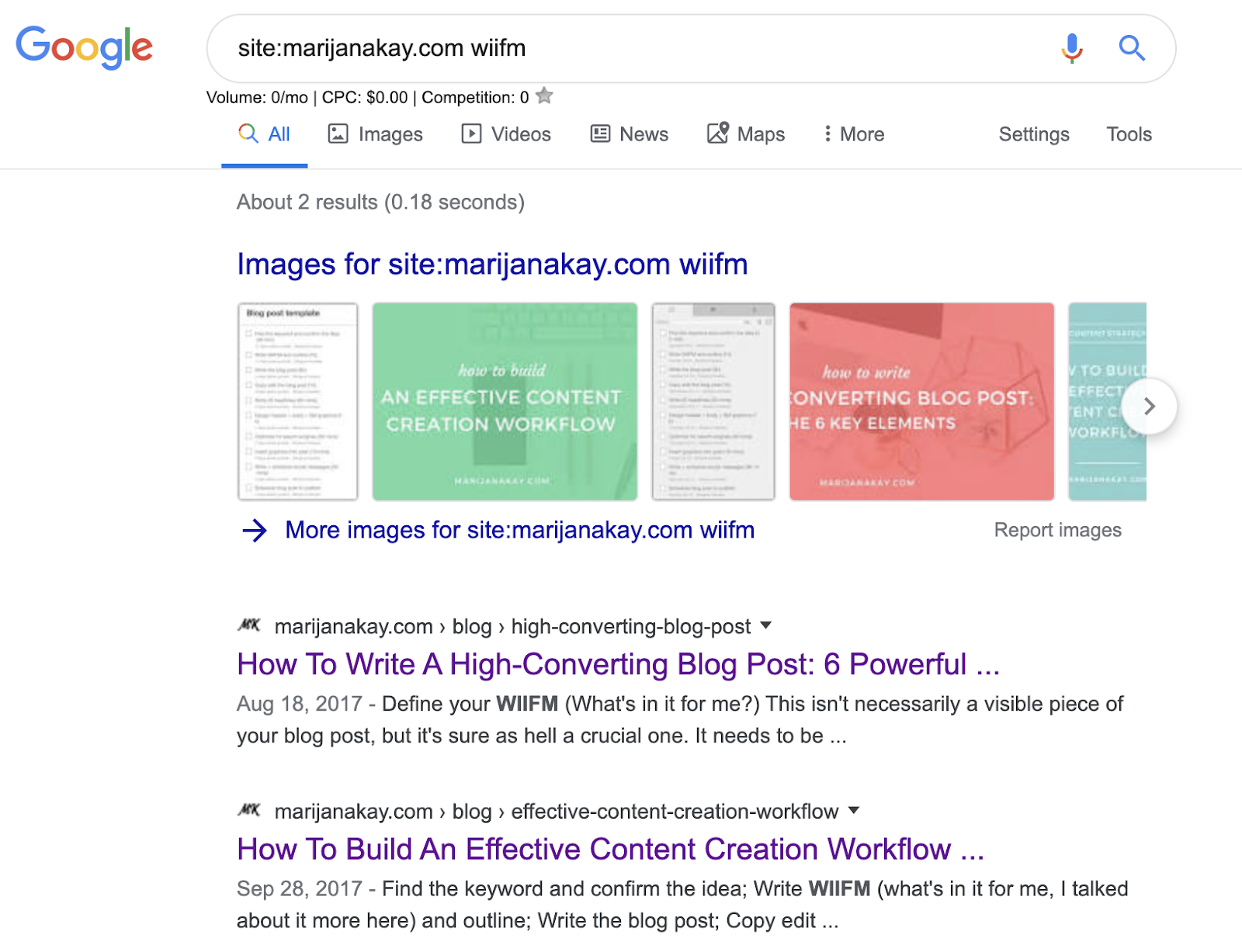Click the Sep 28, 2017 result snippet
1242x952 pixels.
click(x=682, y=905)
